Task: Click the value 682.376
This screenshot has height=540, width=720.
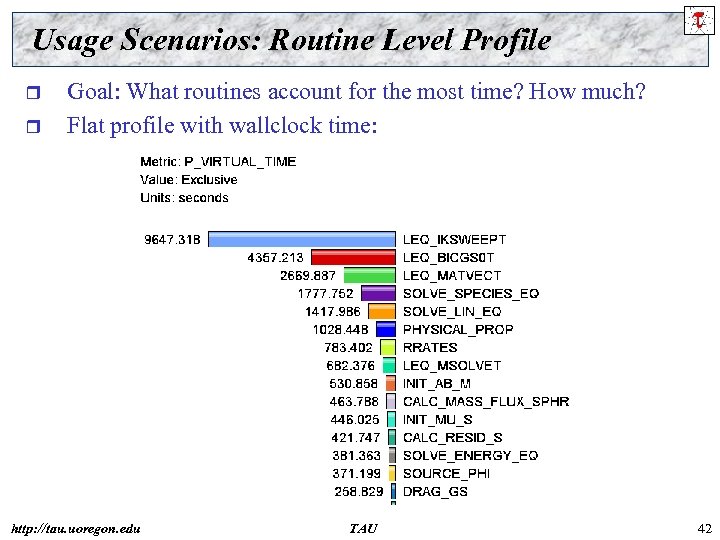Action: coord(350,366)
